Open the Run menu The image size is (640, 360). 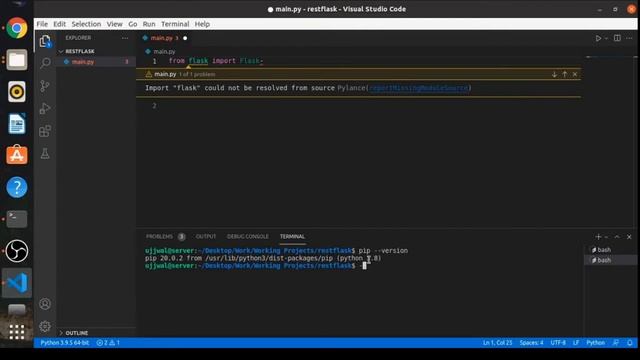[x=149, y=24]
